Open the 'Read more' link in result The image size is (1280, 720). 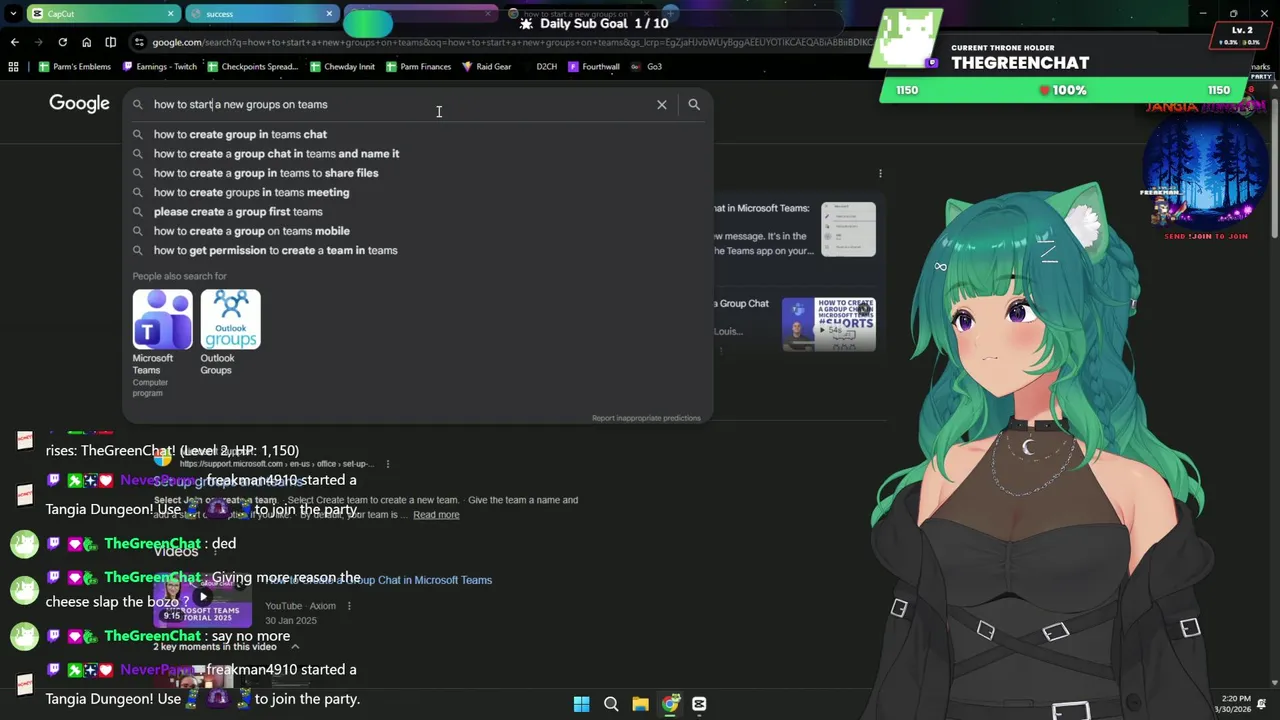(436, 515)
